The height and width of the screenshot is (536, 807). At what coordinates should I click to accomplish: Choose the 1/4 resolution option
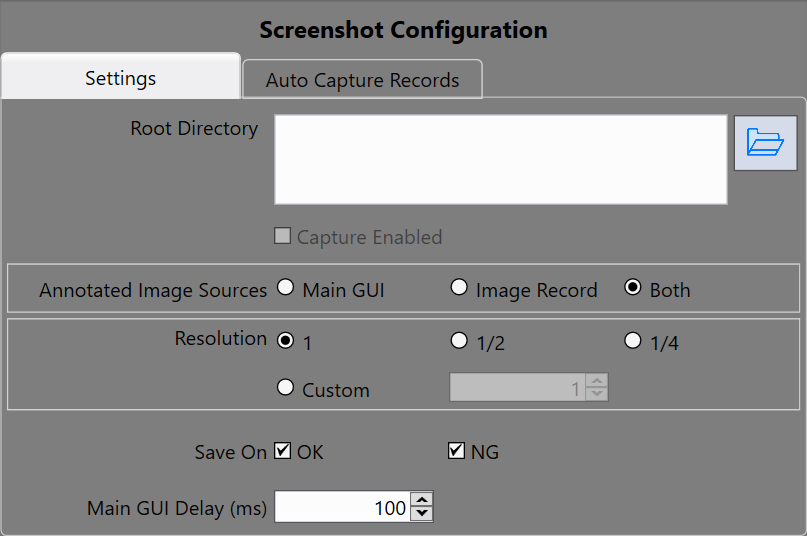pos(633,340)
